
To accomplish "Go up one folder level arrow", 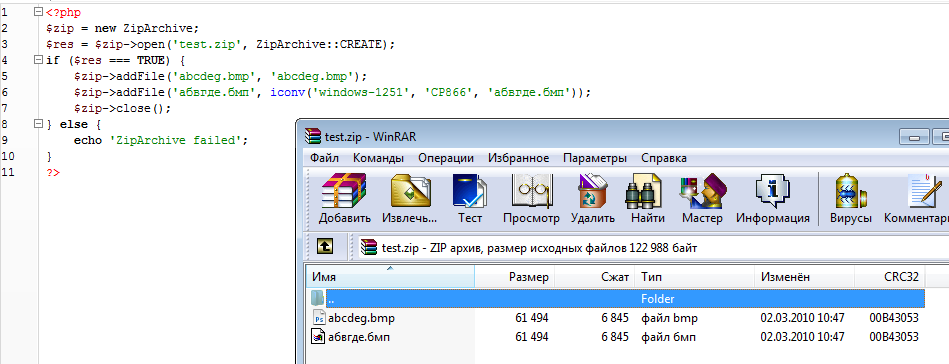I will (325, 247).
